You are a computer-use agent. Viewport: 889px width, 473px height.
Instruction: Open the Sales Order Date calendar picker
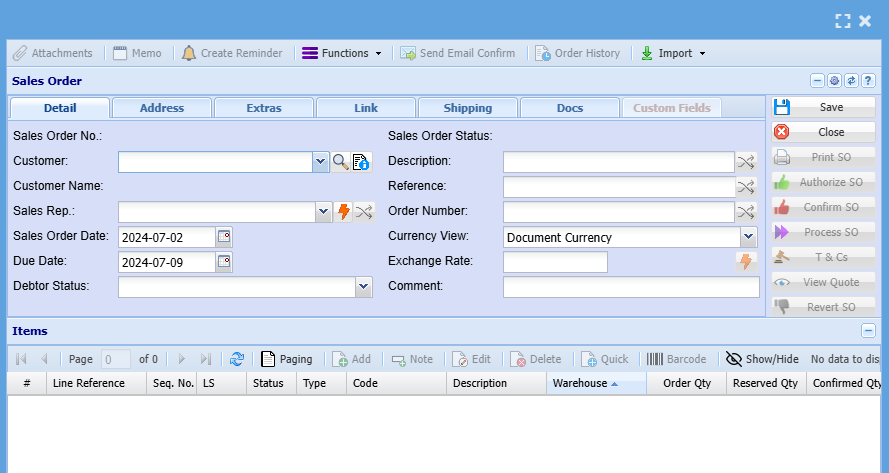224,237
